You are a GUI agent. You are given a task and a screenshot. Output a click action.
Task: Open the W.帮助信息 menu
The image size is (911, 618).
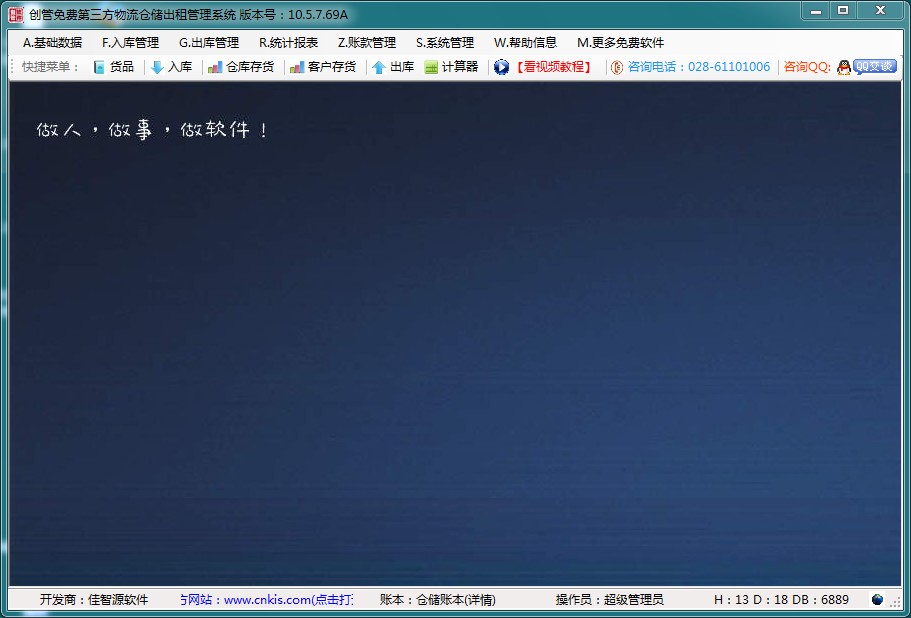coord(525,43)
